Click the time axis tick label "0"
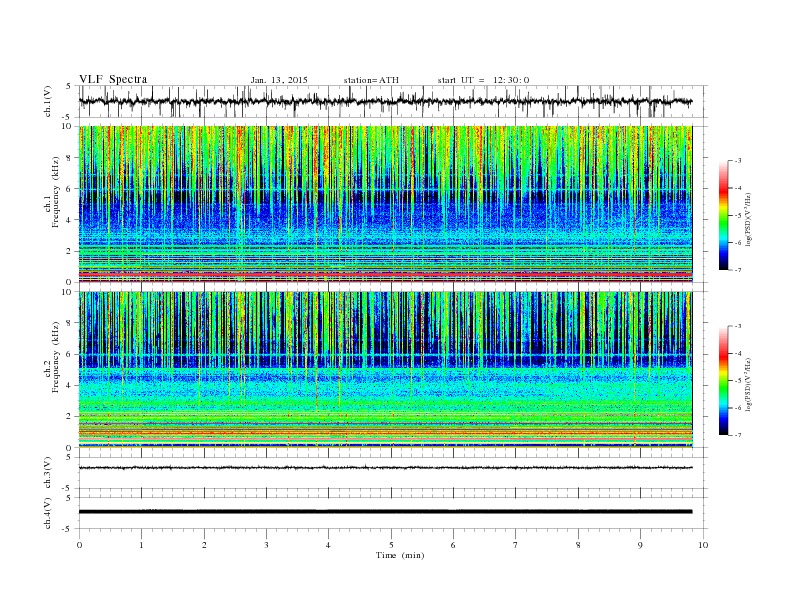This screenshot has width=792, height=612. 79,545
